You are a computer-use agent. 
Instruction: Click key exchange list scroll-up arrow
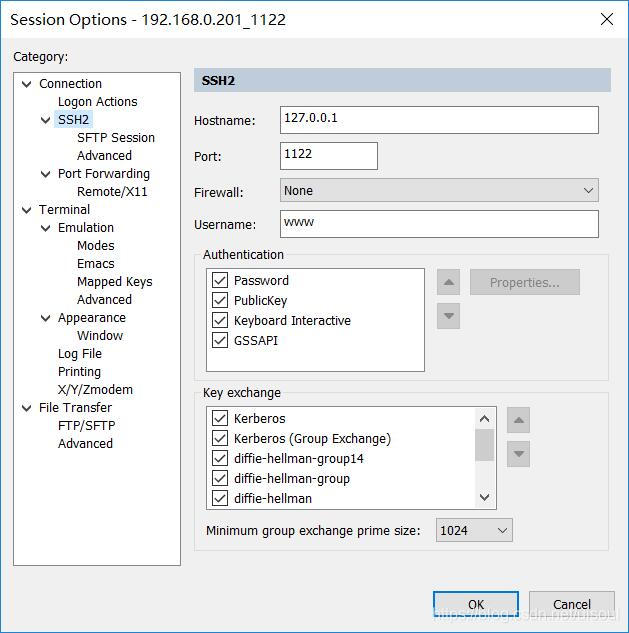point(484,419)
